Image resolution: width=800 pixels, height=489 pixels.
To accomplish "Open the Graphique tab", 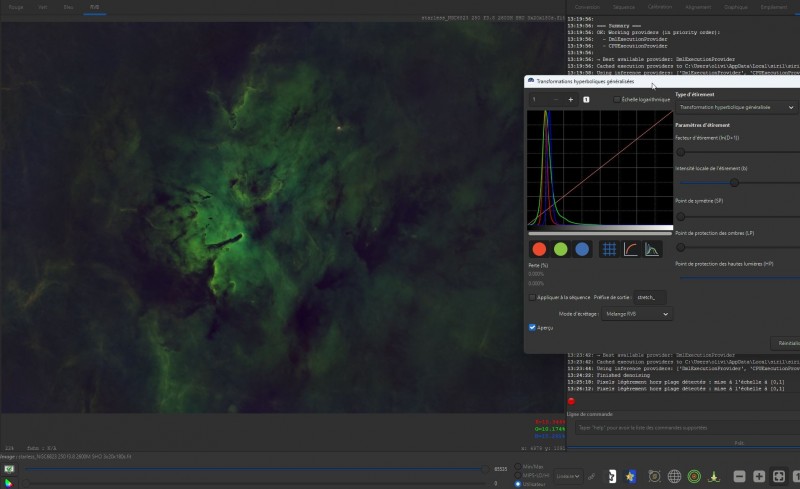I will [736, 7].
